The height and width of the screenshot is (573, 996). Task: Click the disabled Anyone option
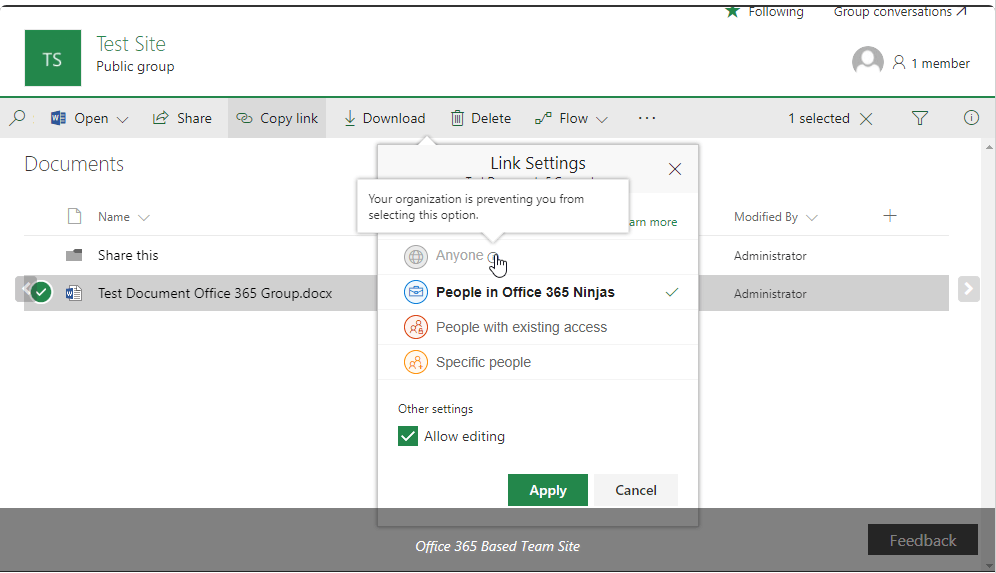459,255
